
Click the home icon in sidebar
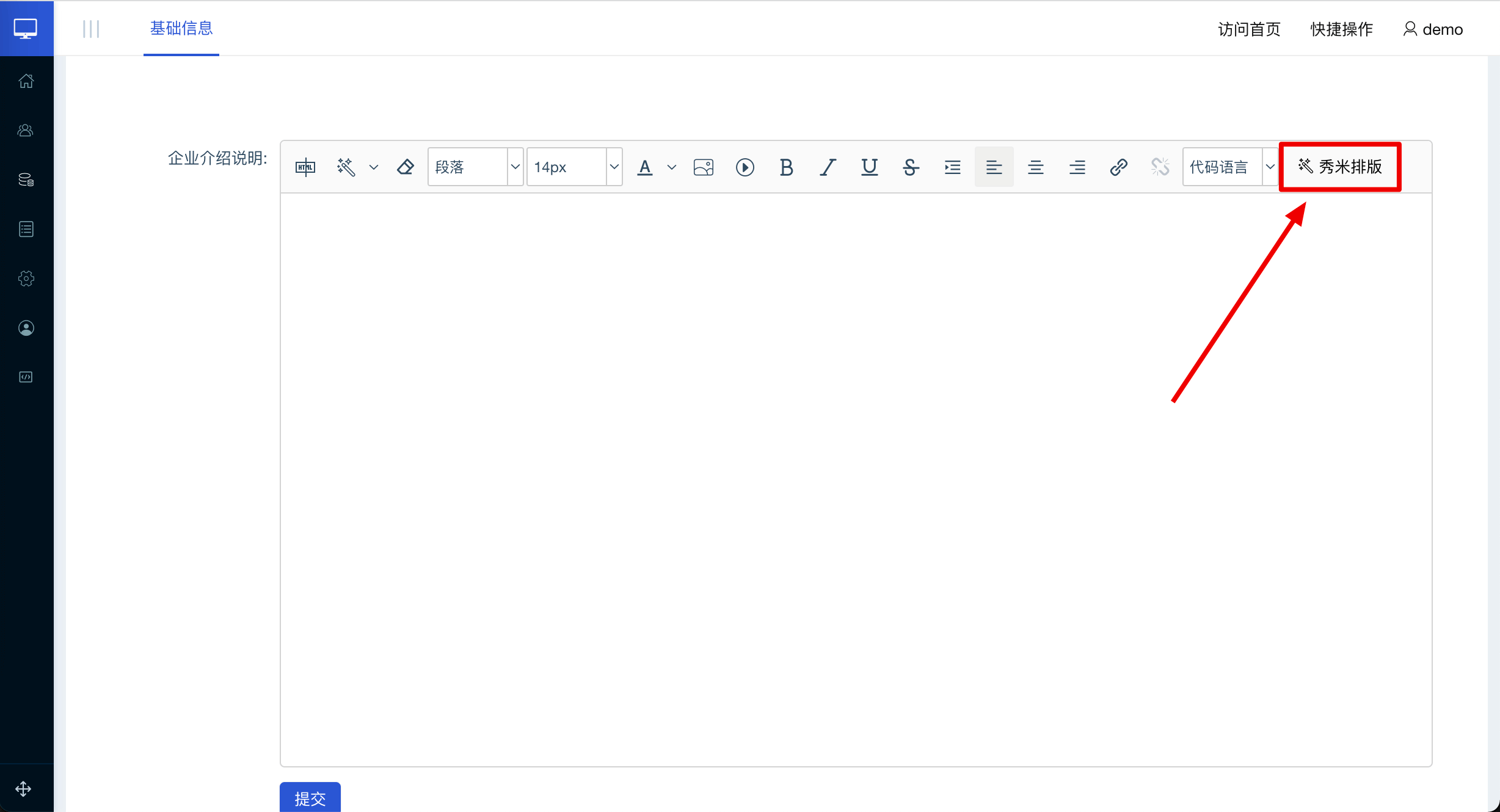[26, 81]
